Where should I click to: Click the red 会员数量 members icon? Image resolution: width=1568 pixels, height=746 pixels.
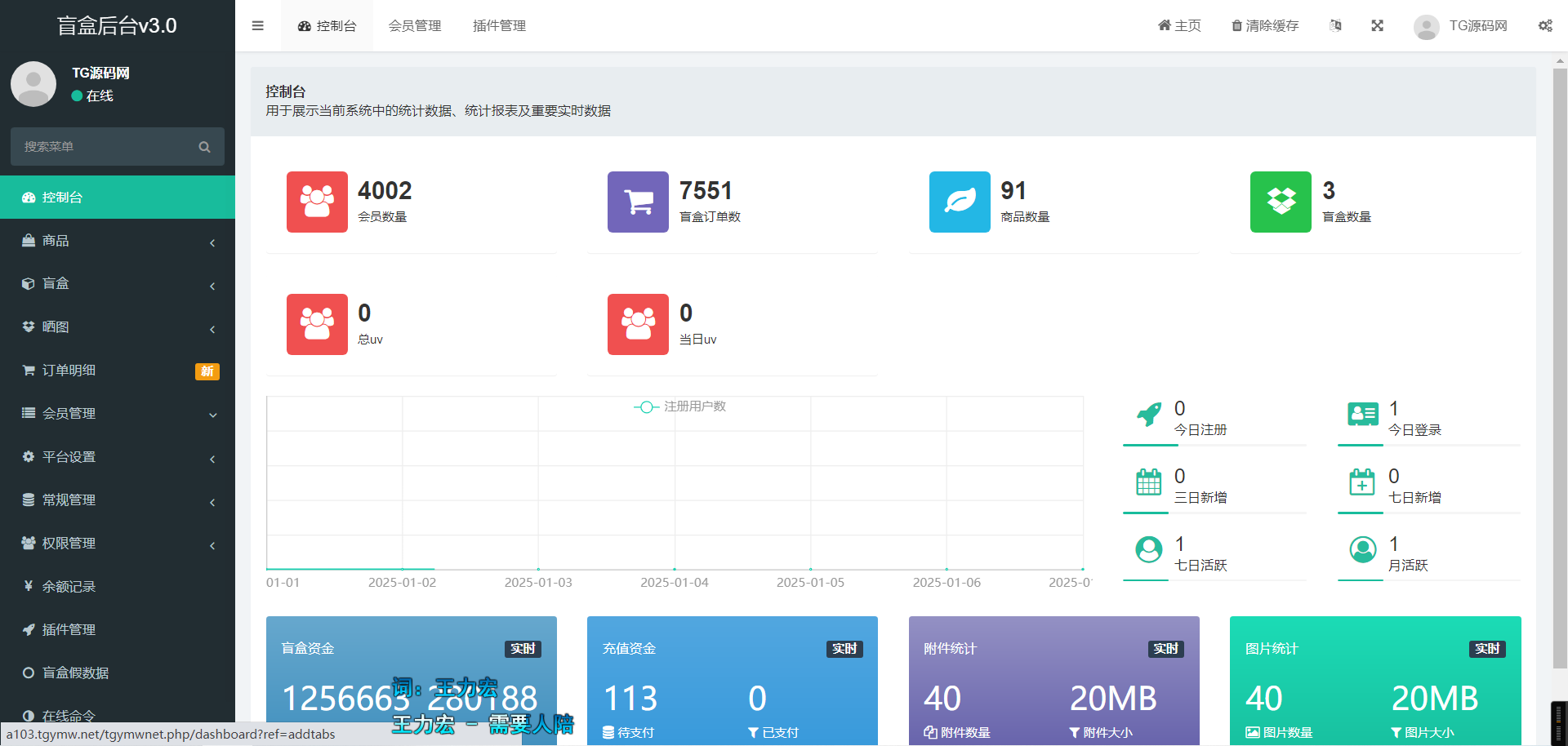coord(317,202)
